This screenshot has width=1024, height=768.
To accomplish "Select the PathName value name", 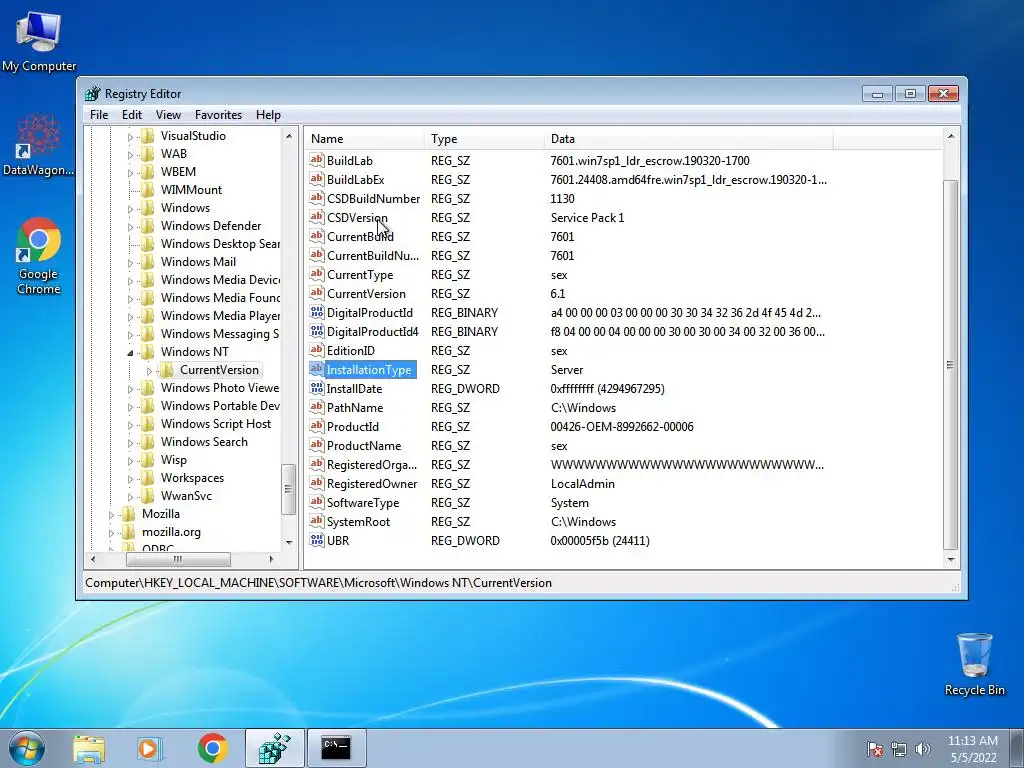I will 355,407.
